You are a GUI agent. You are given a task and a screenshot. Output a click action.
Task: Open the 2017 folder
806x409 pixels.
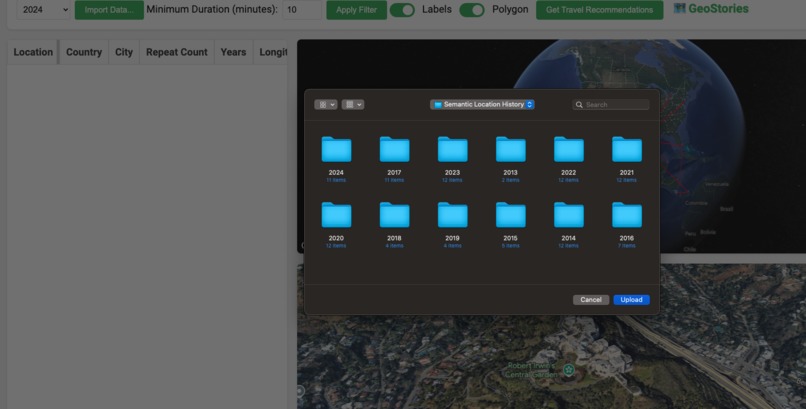pos(394,150)
